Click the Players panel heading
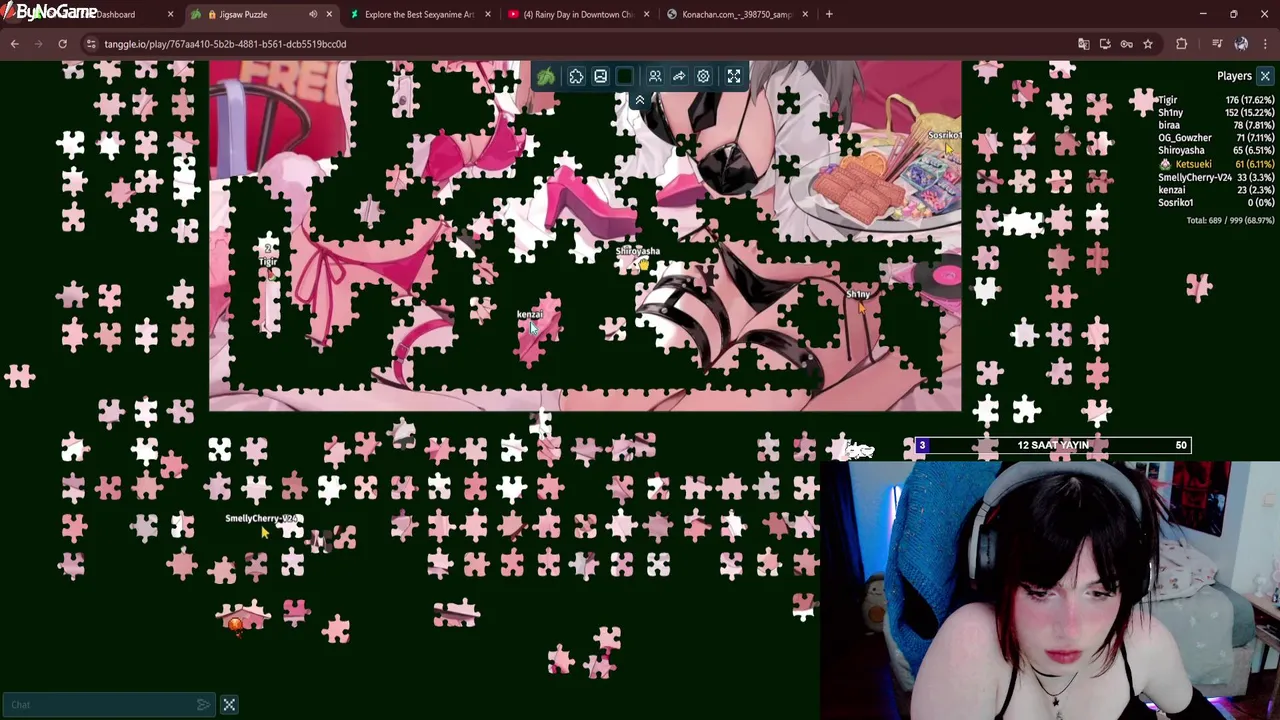This screenshot has width=1280, height=720. tap(1234, 76)
